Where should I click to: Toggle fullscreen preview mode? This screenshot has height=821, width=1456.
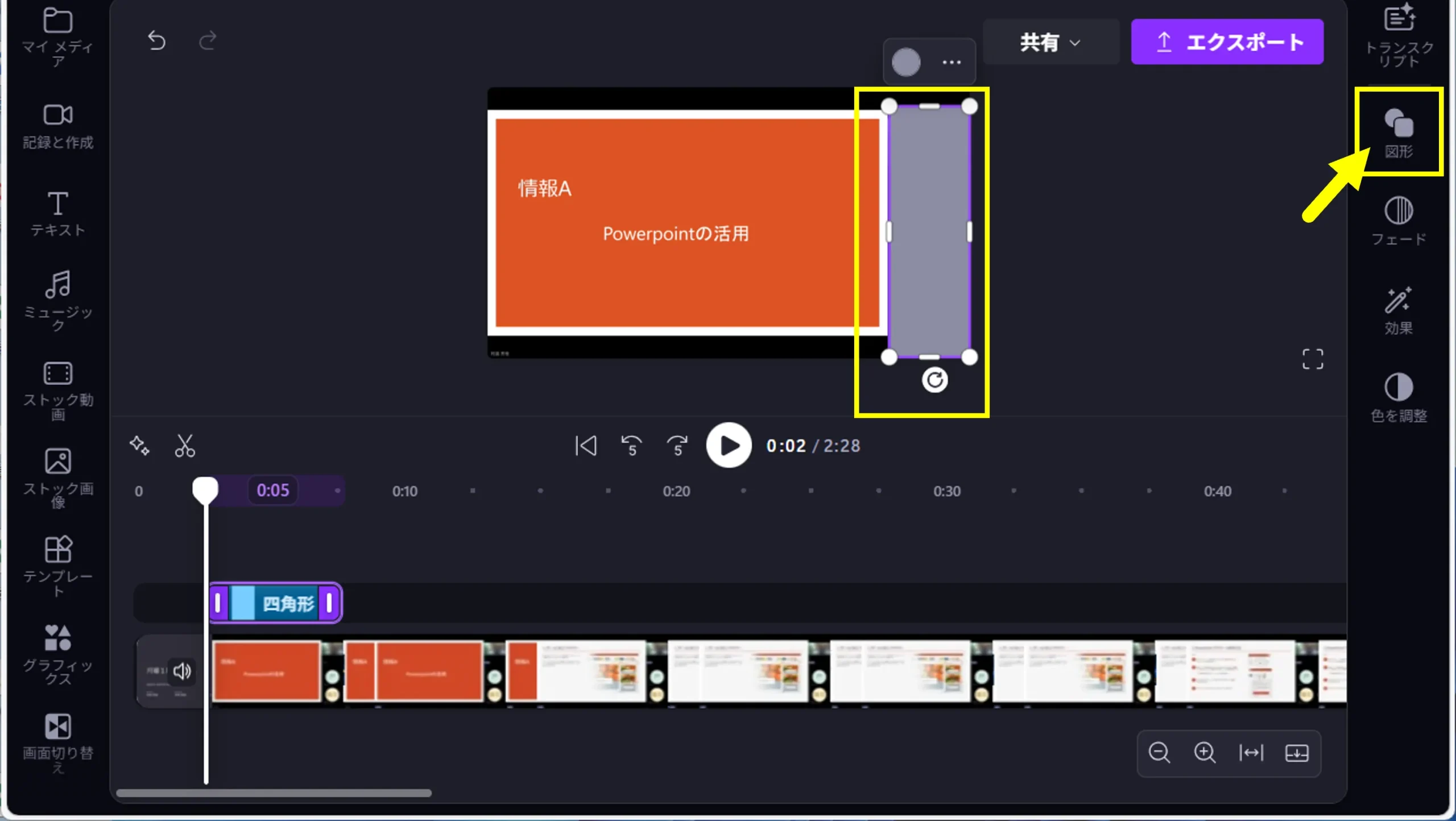tap(1313, 359)
